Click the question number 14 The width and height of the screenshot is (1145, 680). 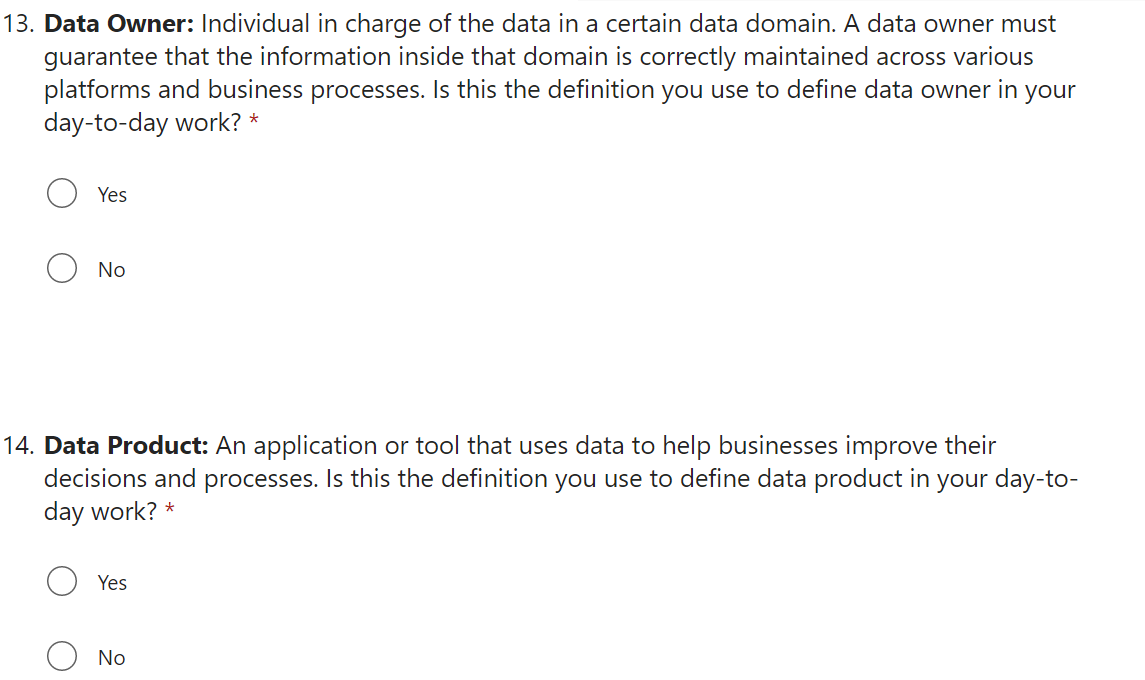tap(18, 445)
